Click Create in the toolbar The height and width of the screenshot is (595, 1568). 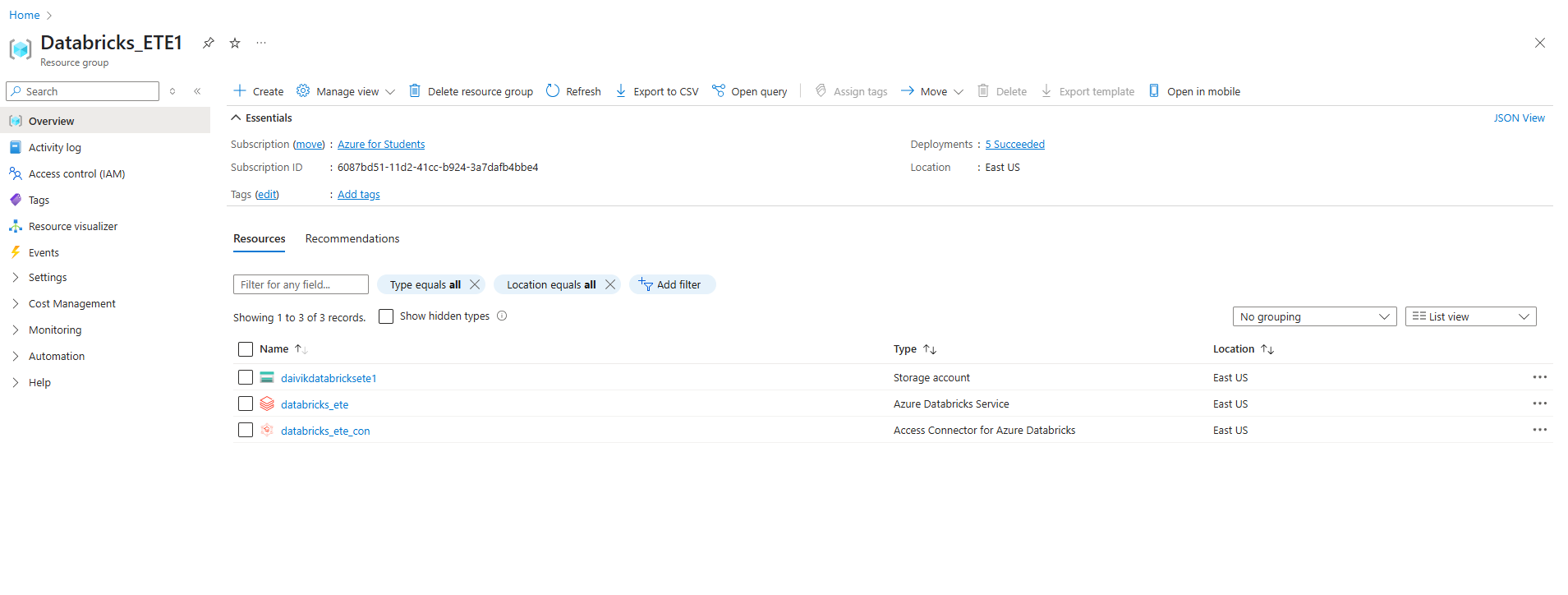259,91
